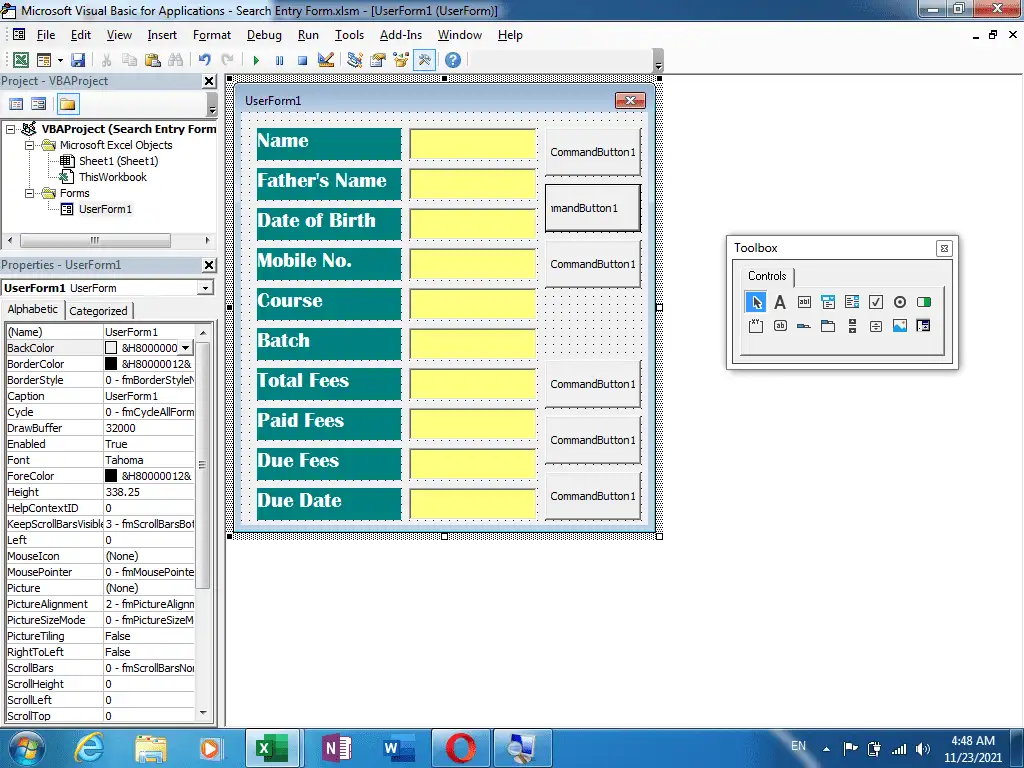1024x768 pixels.
Task: Select the CommandButton control in the Toolbox
Action: click(x=780, y=326)
